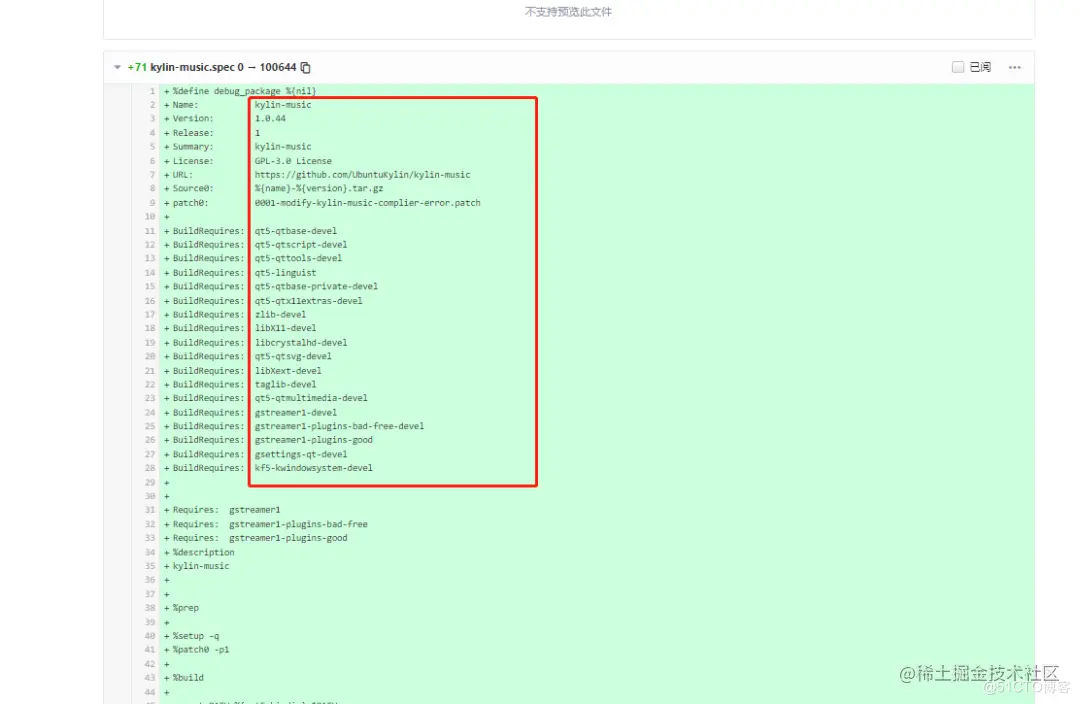Screen dimensions: 1080x704
Task: Open the three-dot file options menu
Action: pyautogui.click(x=1015, y=68)
